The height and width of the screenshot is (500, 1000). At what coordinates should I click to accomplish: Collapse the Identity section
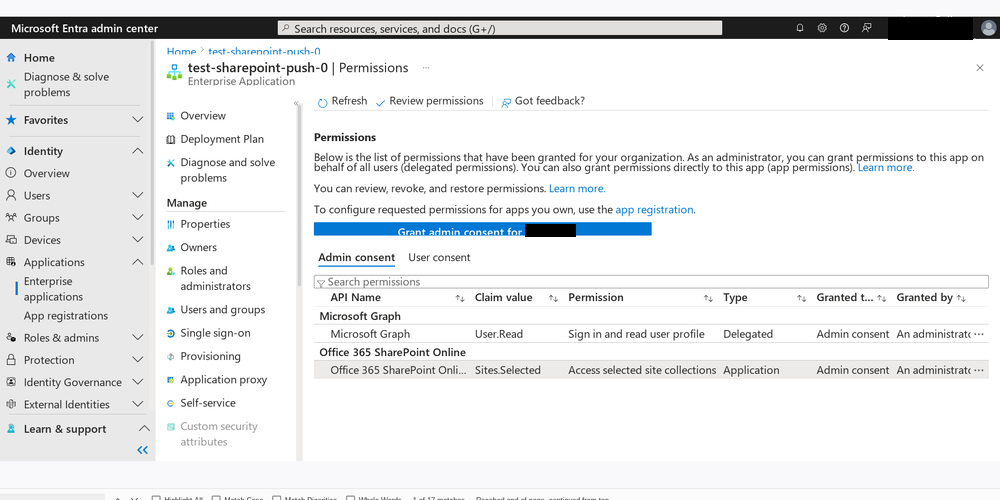point(137,151)
